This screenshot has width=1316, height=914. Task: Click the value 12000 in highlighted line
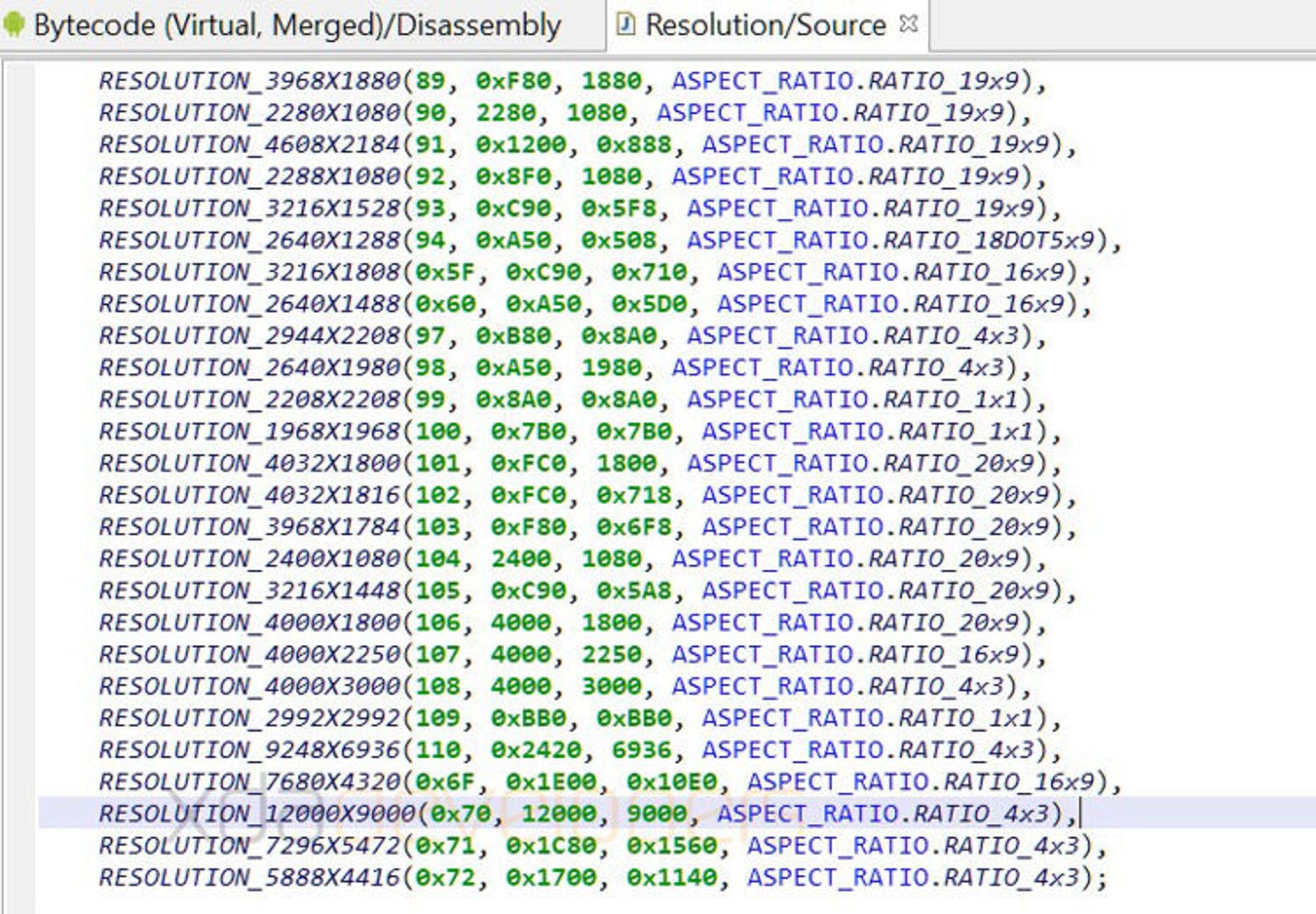559,813
